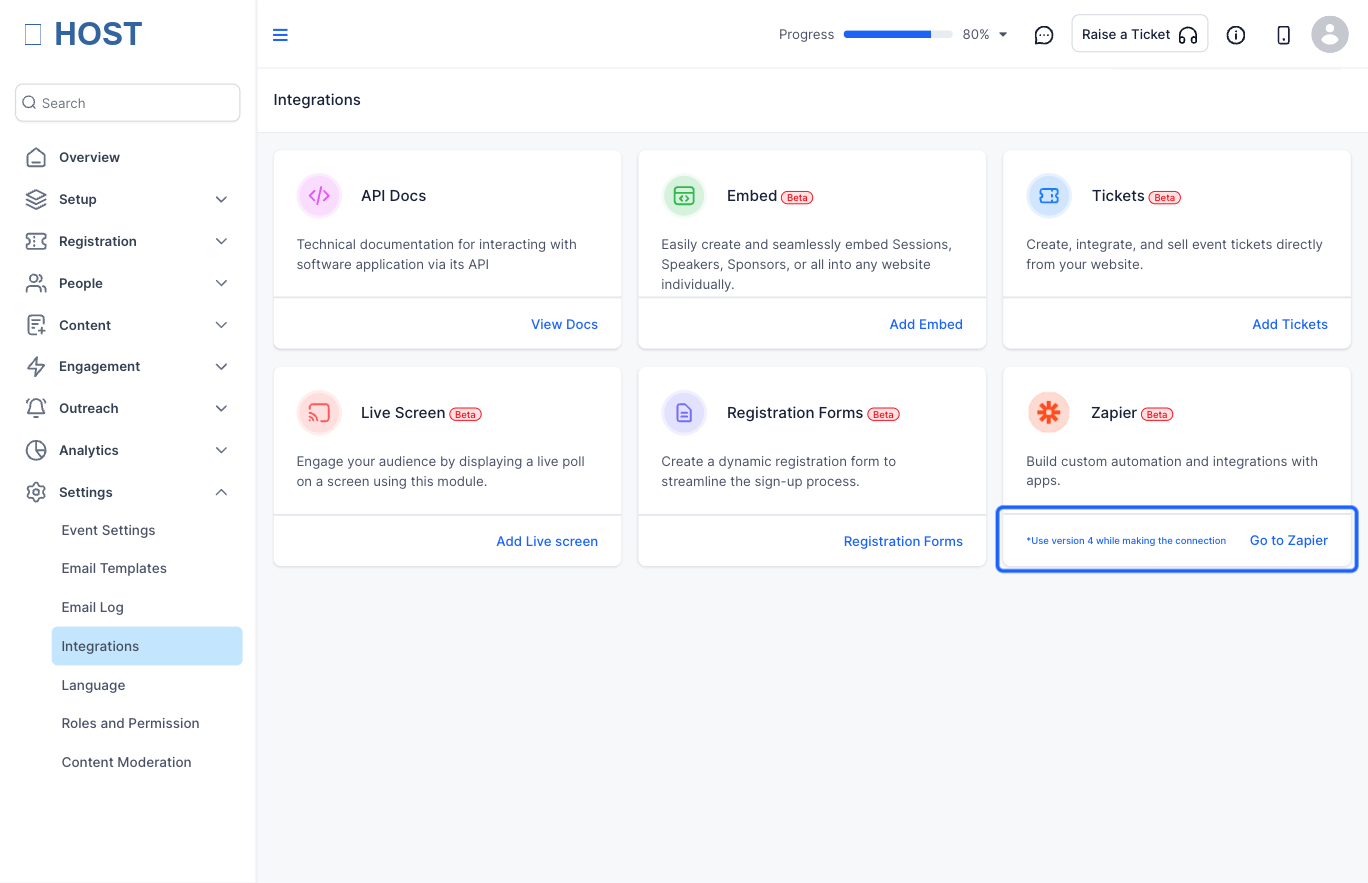Click the Analytics pie chart icon
Viewport: 1368px width, 883px height.
[36, 450]
